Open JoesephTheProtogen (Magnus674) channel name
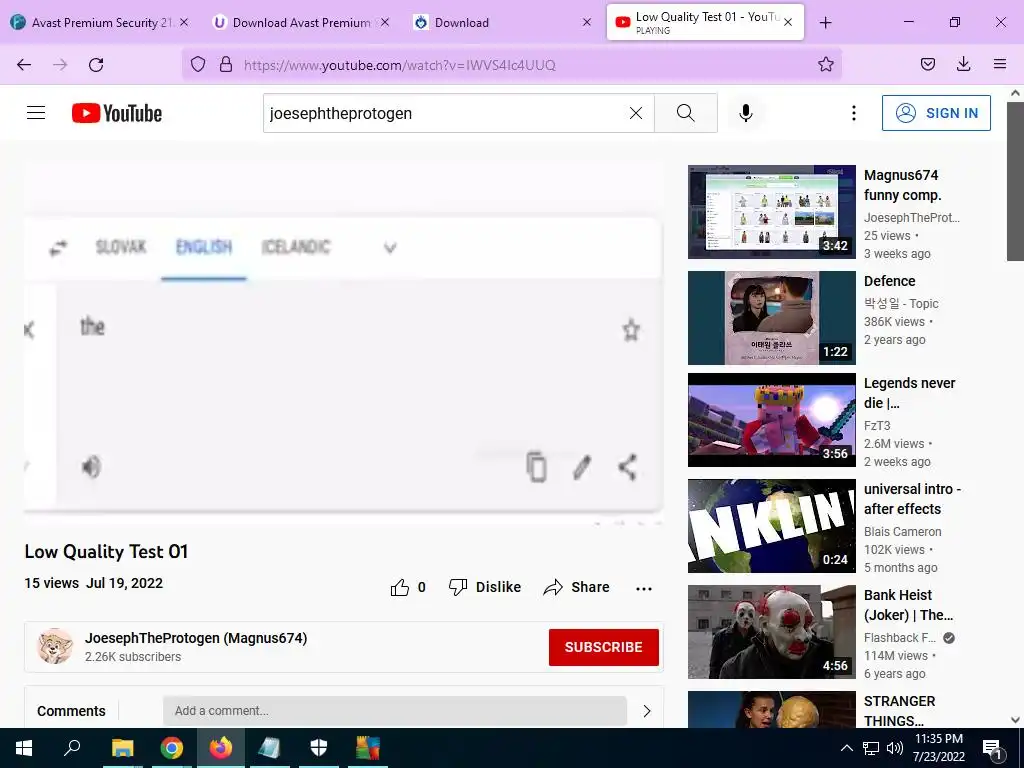The width and height of the screenshot is (1024, 768). [x=196, y=638]
